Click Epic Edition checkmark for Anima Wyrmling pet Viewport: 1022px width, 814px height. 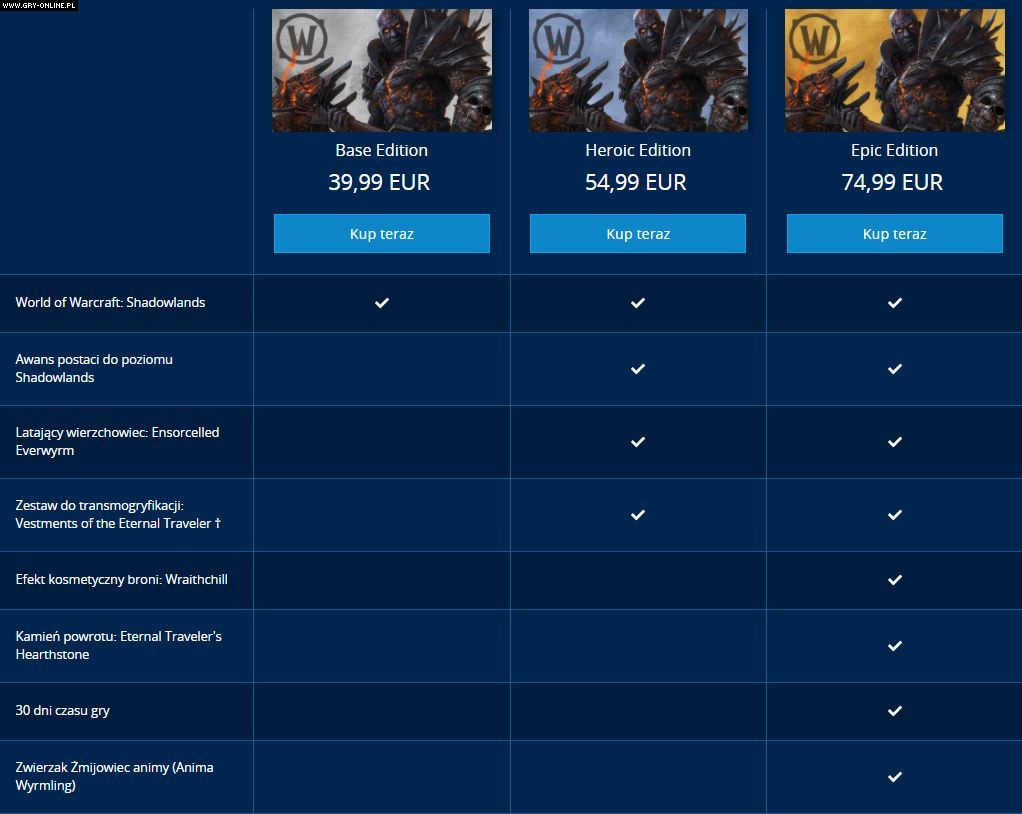894,777
